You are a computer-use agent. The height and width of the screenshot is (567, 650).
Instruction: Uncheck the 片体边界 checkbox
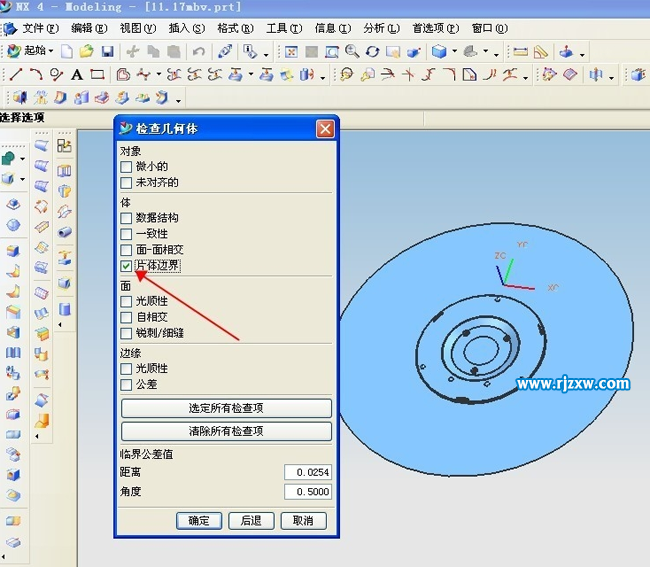coord(126,266)
